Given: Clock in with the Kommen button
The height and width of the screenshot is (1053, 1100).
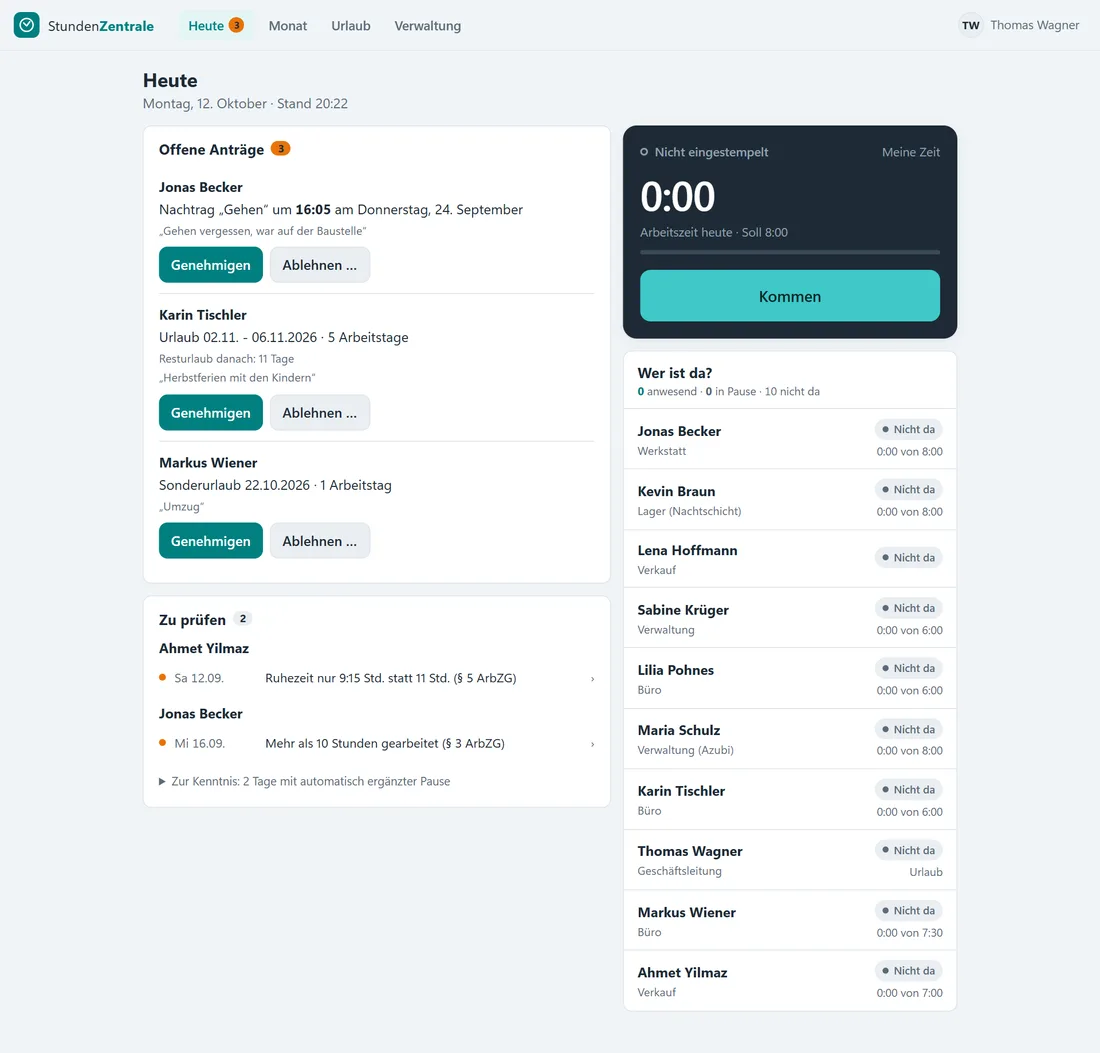Looking at the screenshot, I should pos(789,296).
